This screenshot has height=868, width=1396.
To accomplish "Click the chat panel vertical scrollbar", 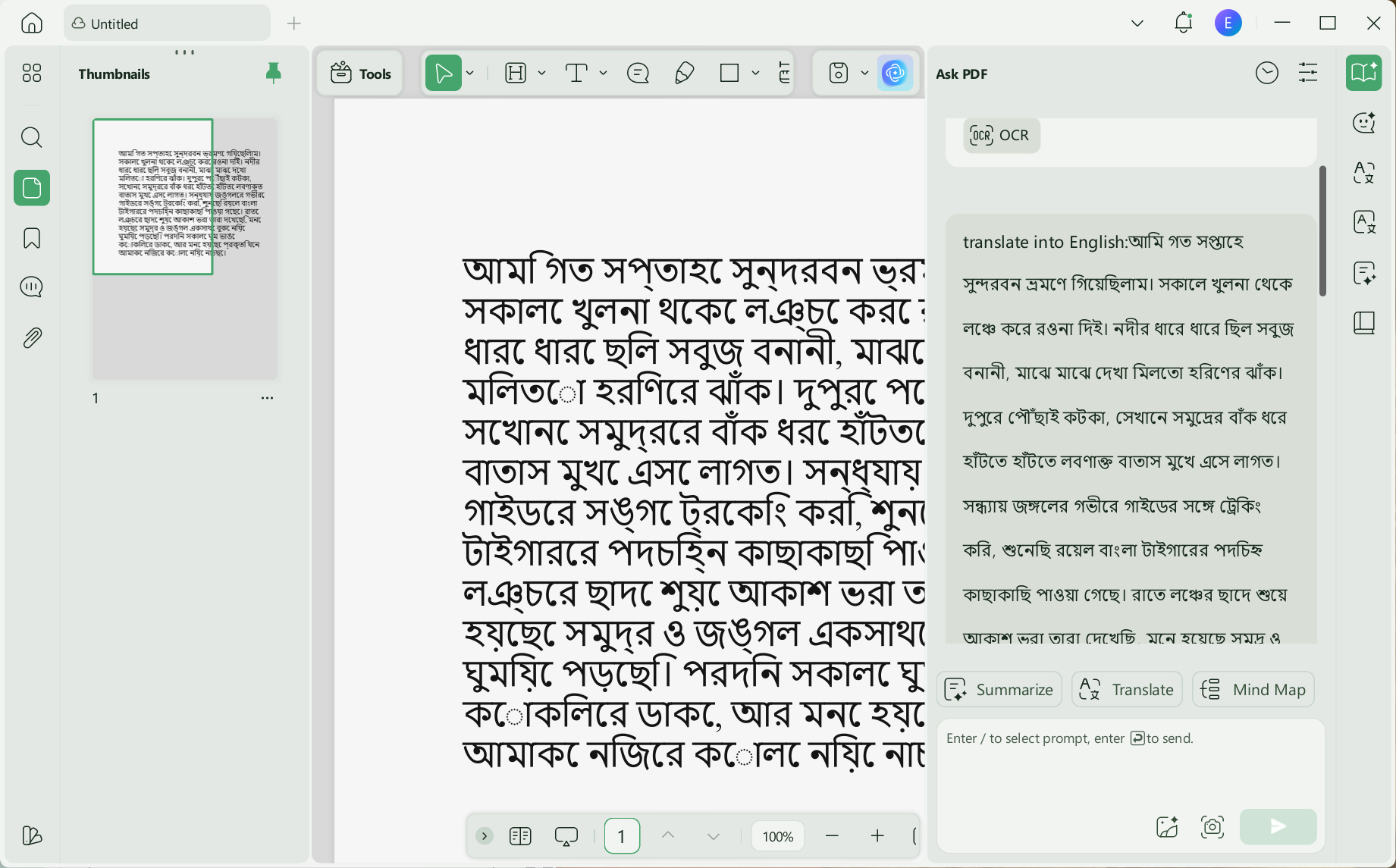I will [x=1322, y=231].
